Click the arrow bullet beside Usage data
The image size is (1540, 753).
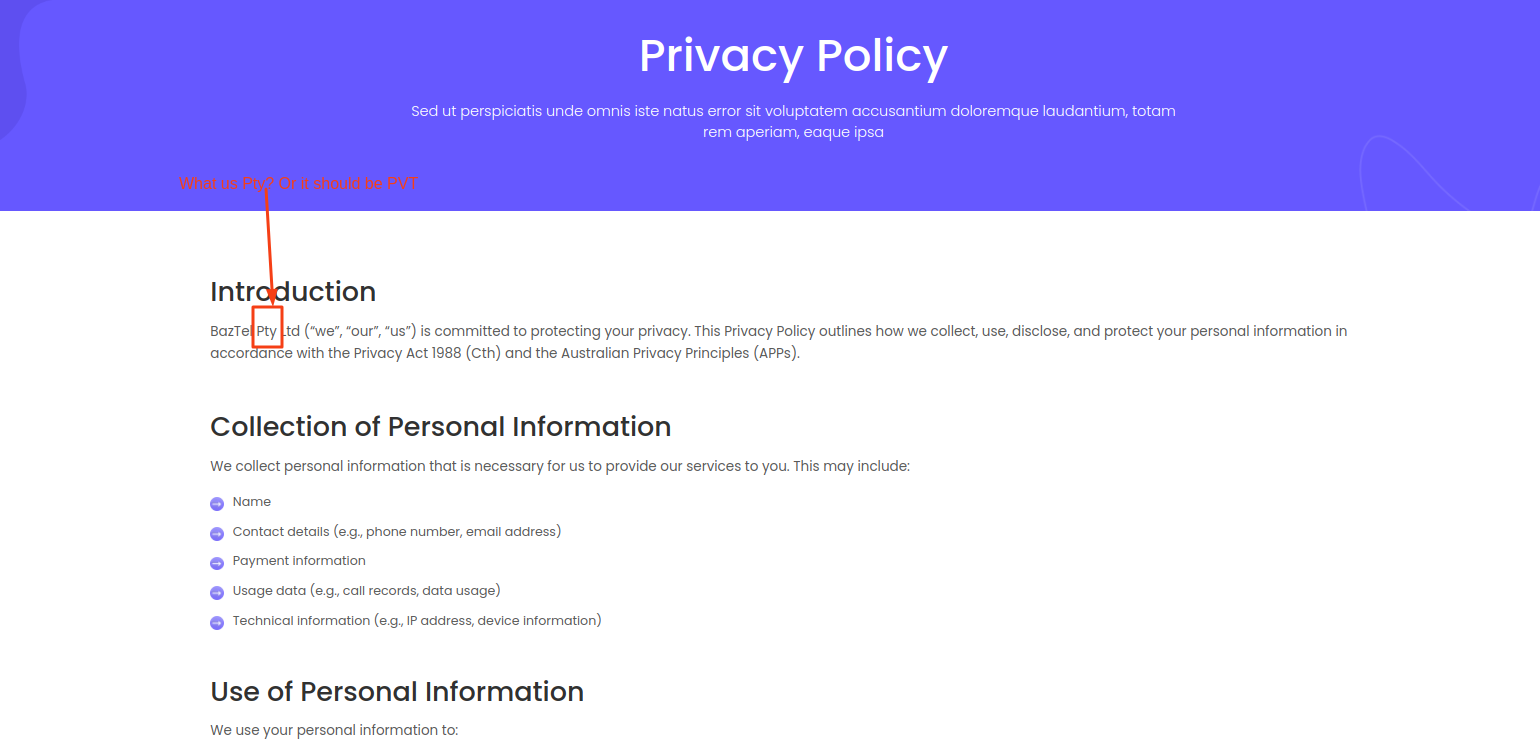tap(217, 593)
